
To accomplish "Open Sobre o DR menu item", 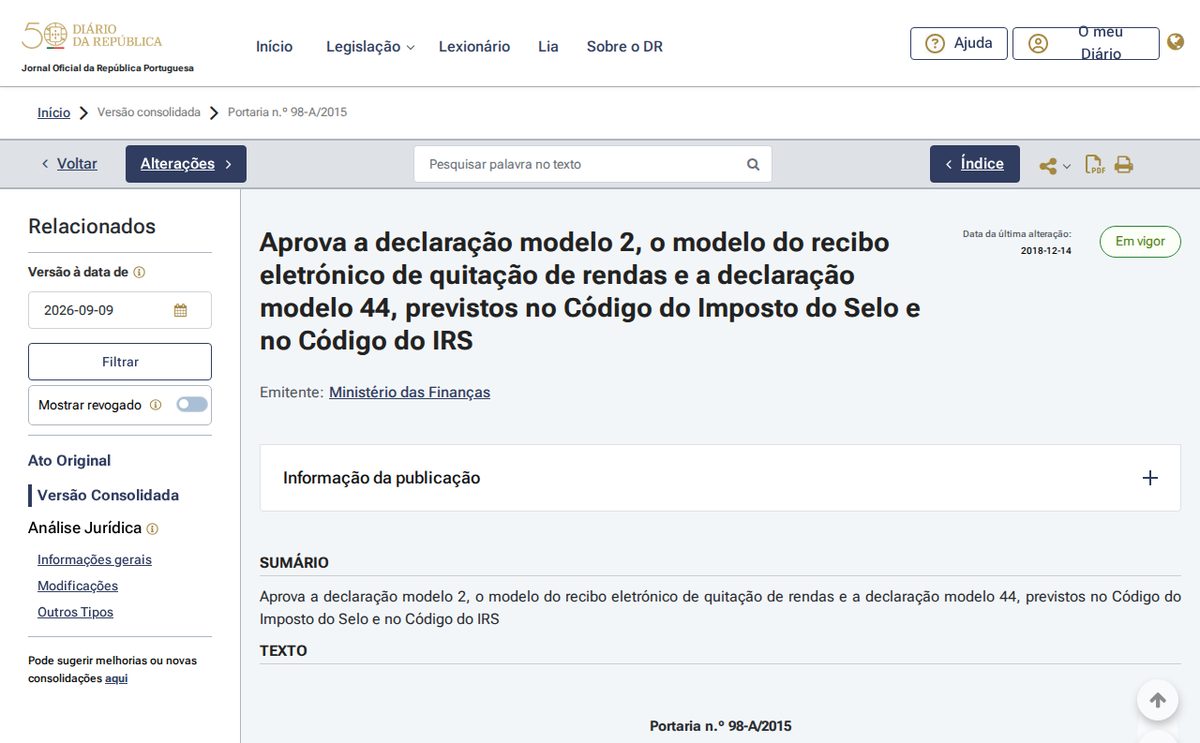I will point(625,47).
